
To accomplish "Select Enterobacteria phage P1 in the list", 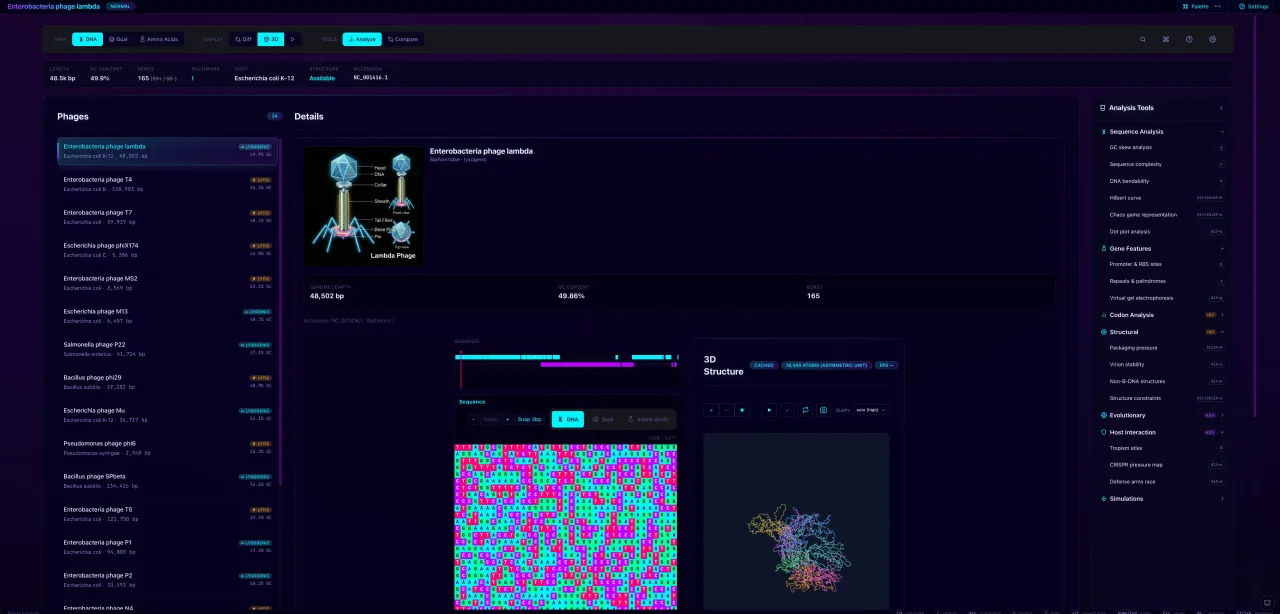I will 168,546.
